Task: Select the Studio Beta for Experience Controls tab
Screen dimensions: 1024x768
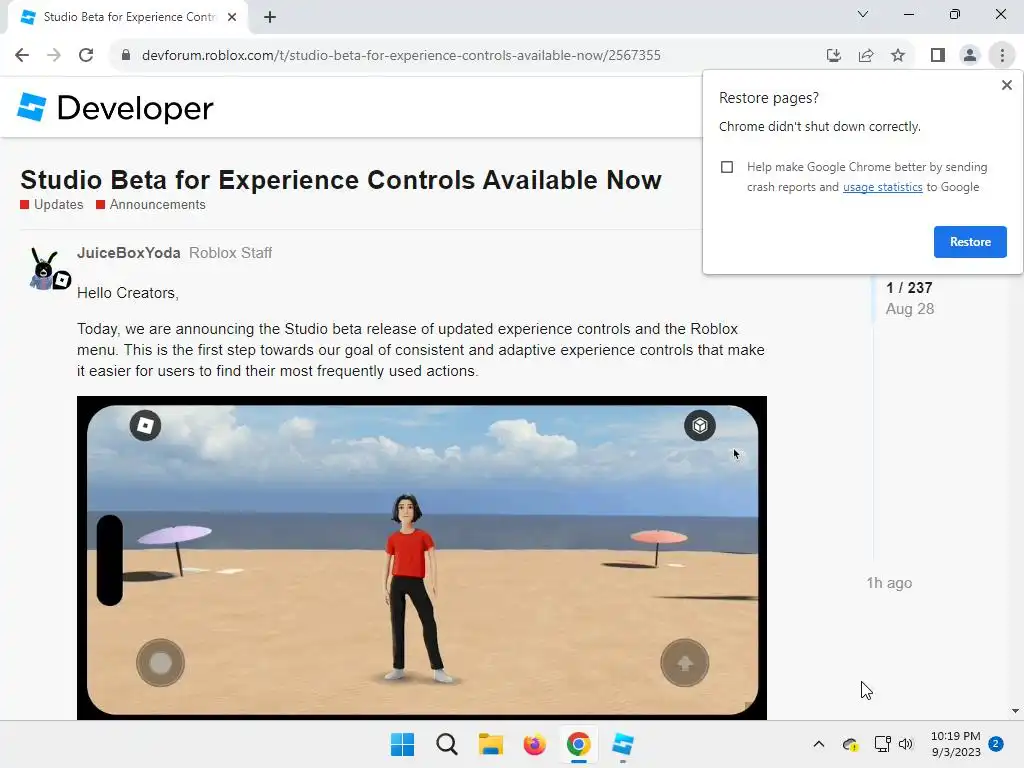Action: tap(128, 18)
